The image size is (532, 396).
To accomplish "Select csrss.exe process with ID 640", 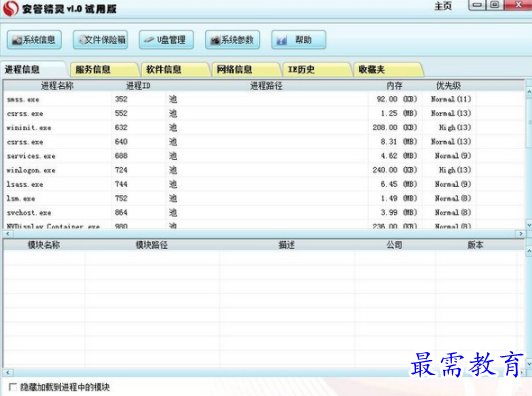I will point(264,142).
